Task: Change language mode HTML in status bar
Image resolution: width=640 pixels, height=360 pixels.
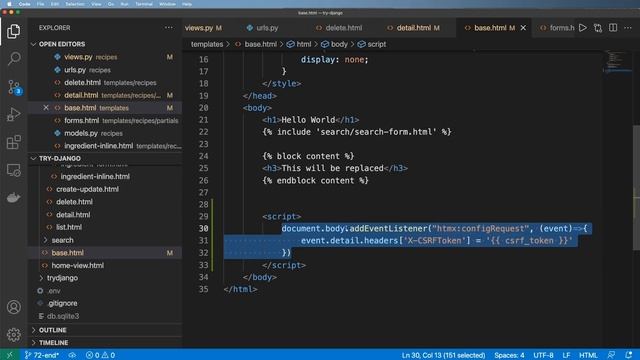Action: point(588,355)
